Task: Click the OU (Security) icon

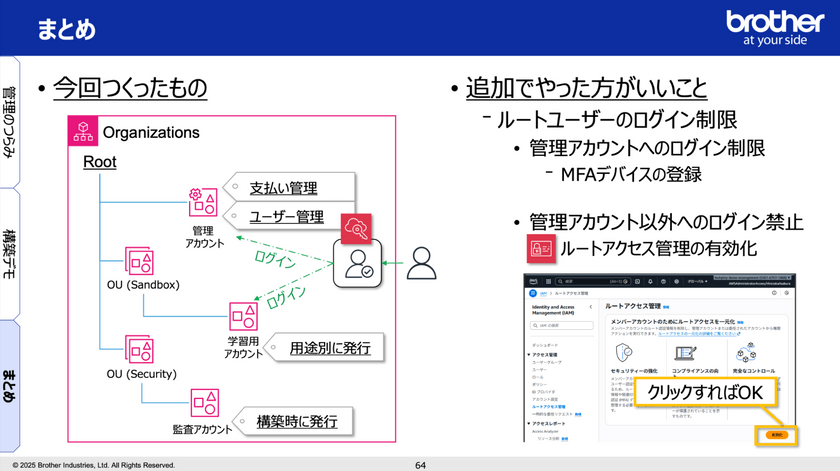Action: pos(139,350)
